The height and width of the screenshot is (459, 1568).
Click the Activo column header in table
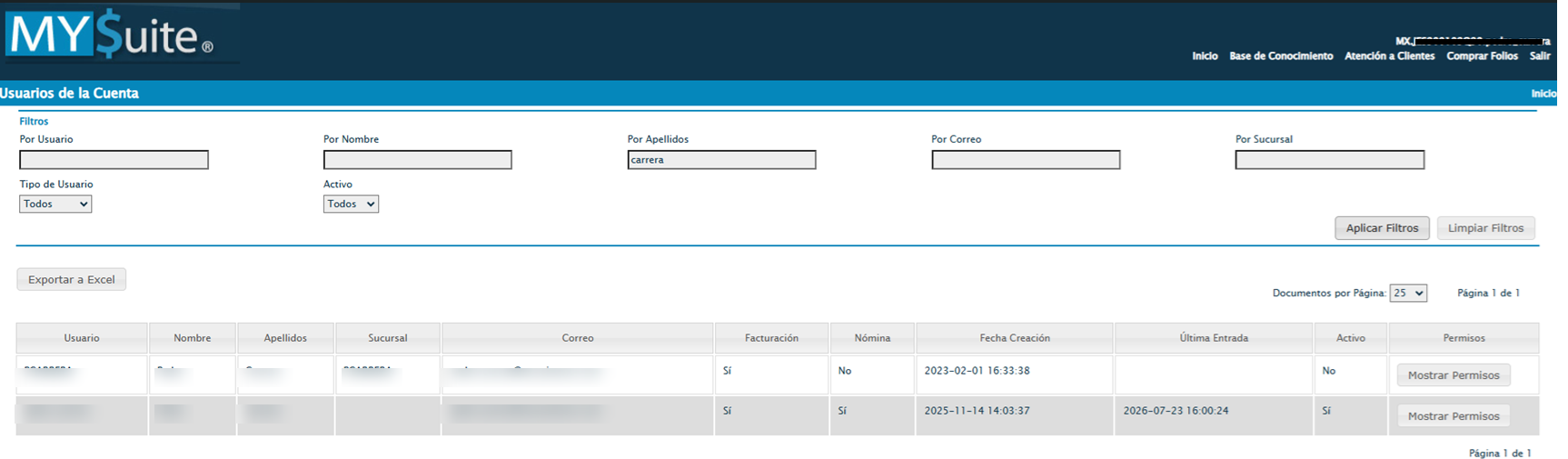click(x=1351, y=338)
